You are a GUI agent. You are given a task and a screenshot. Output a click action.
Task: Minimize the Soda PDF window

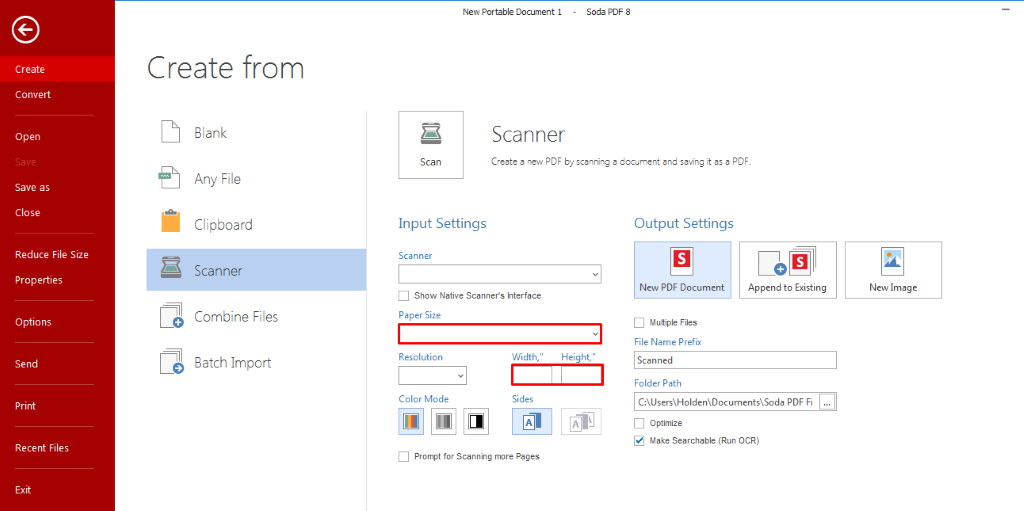tap(1005, 11)
